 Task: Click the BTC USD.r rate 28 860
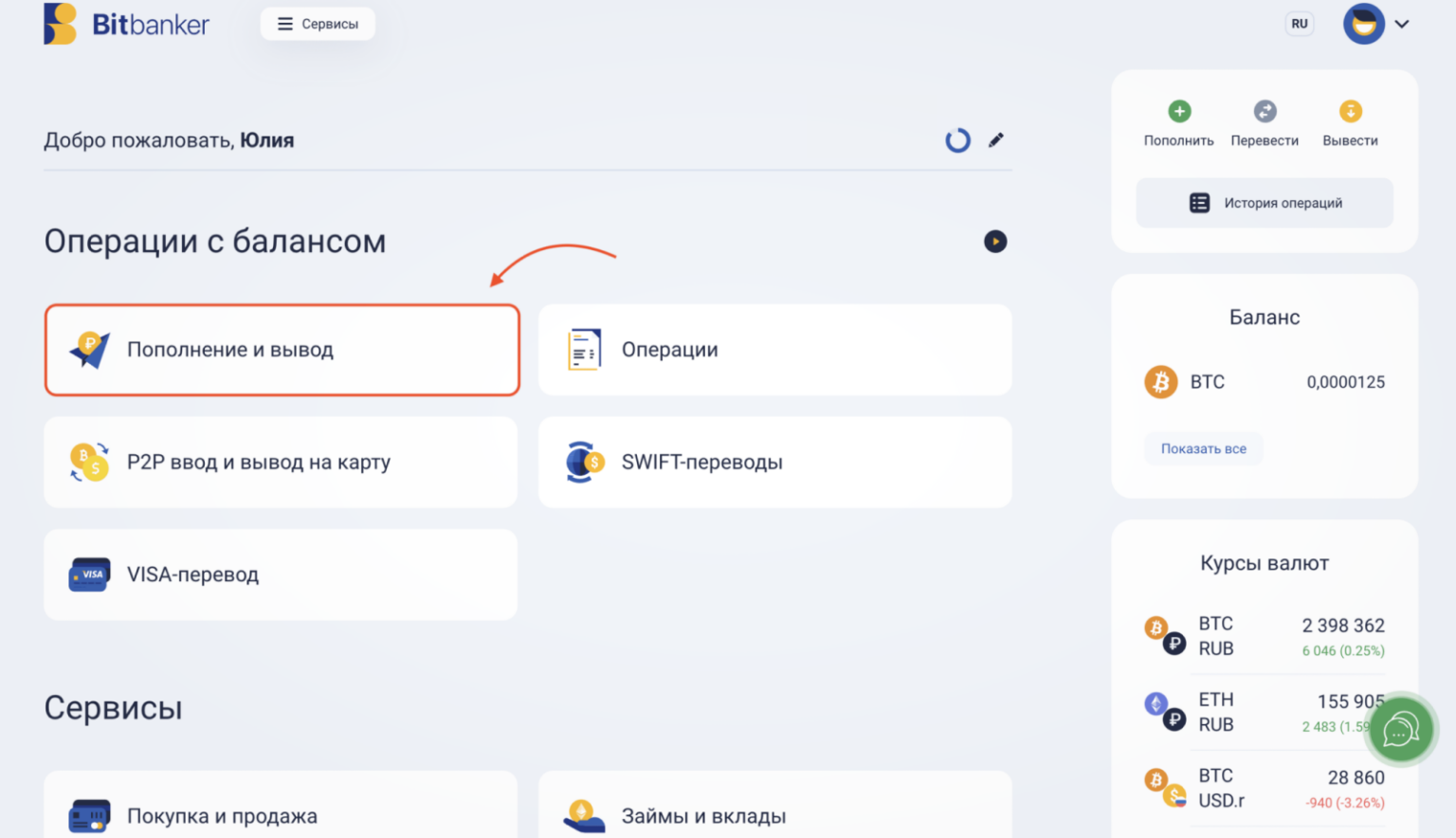(1356, 777)
